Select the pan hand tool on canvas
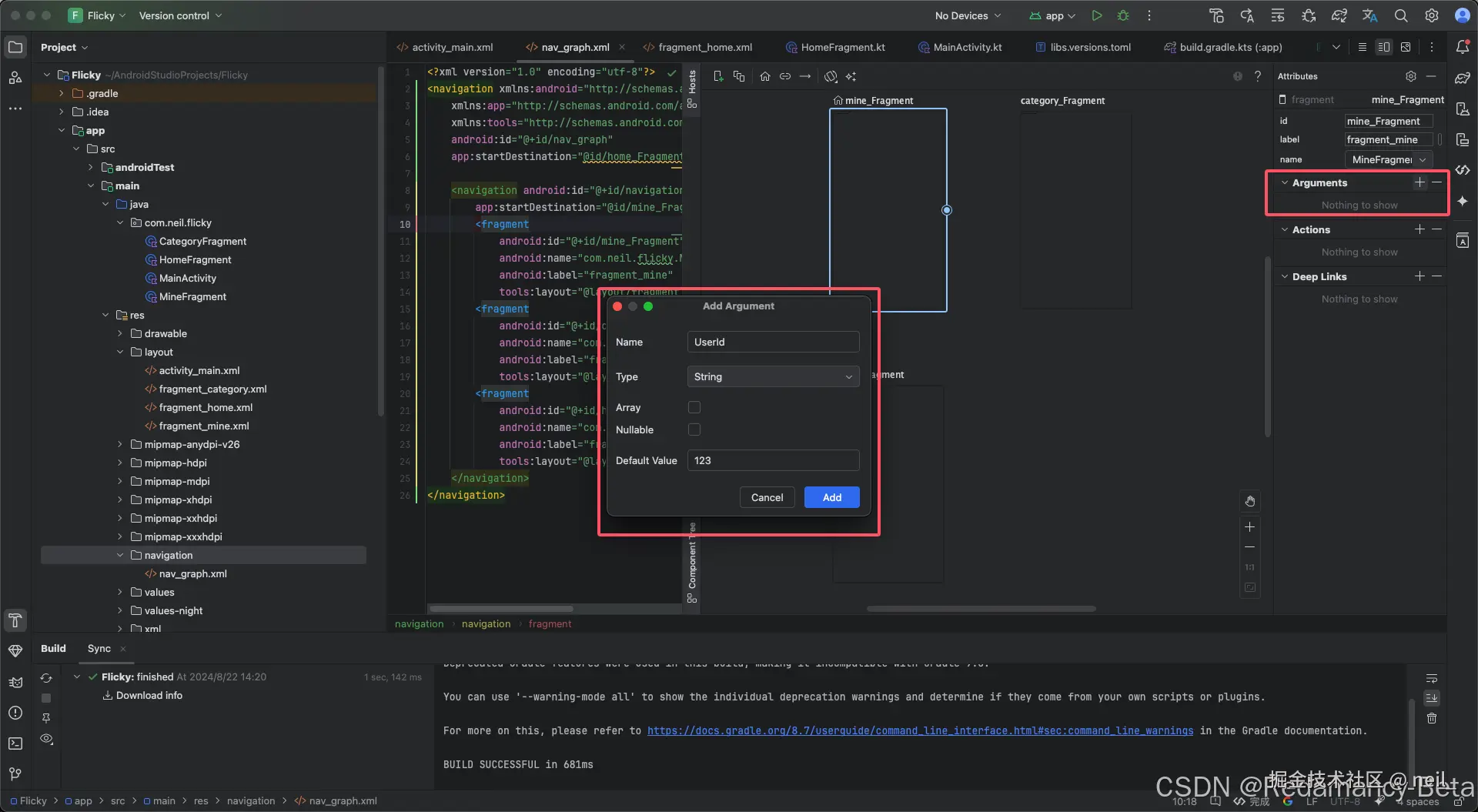 [x=1250, y=502]
